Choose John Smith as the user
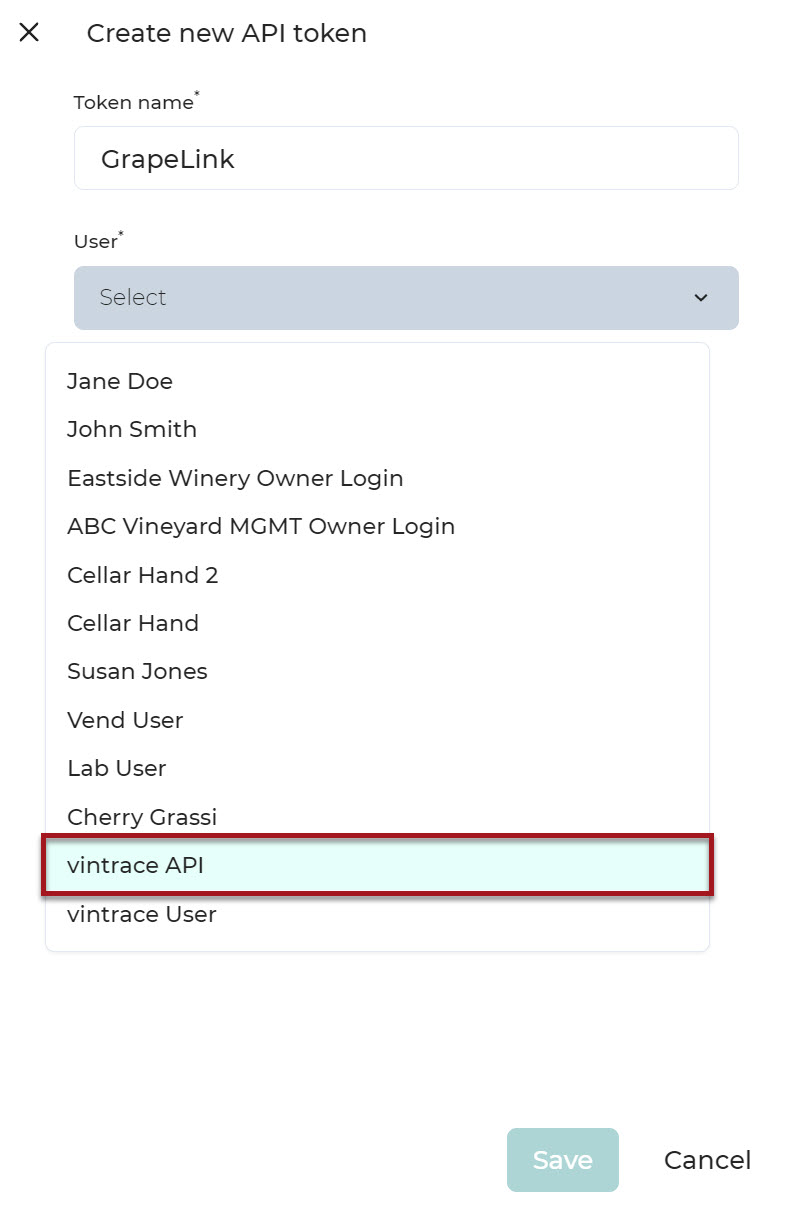Image resolution: width=811 pixels, height=1214 pixels. pyautogui.click(x=377, y=429)
